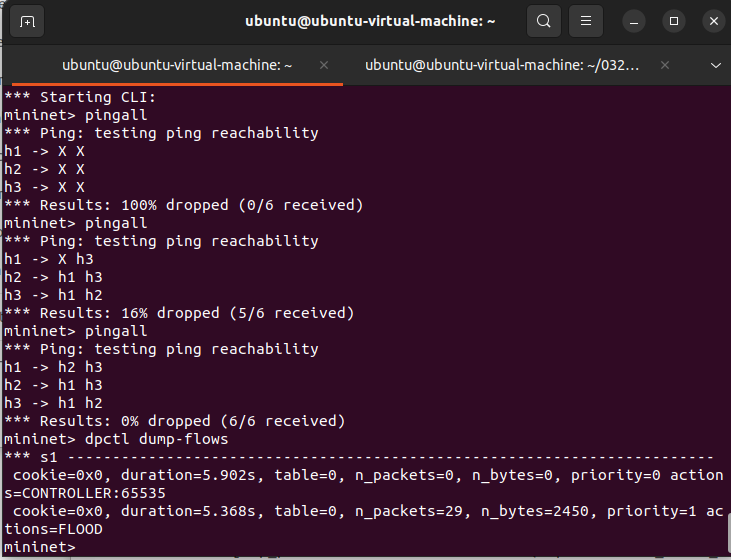This screenshot has width=731, height=560.
Task: Open the terminal search tool
Action: [x=543, y=21]
